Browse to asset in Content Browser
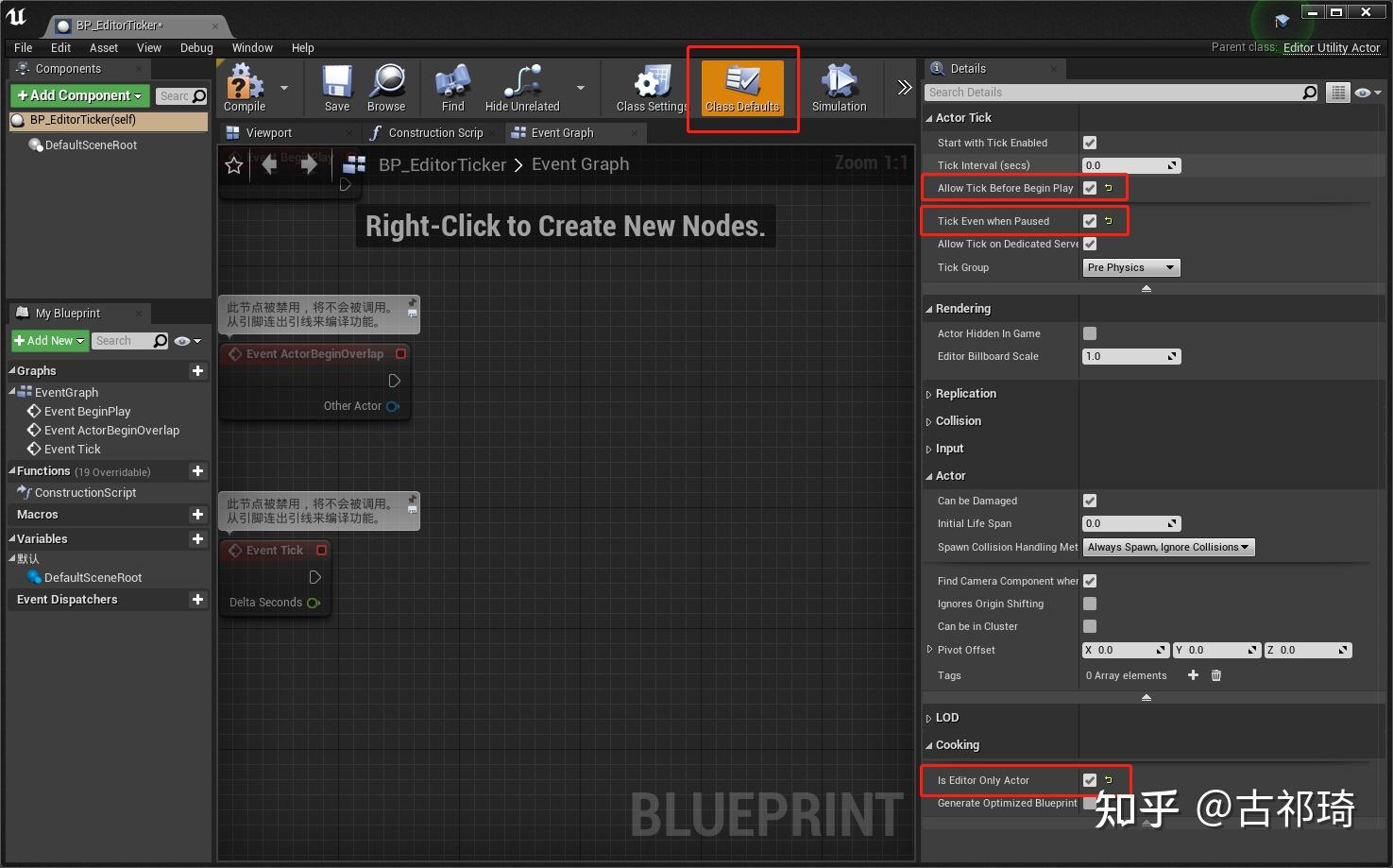This screenshot has width=1393, height=868. [x=386, y=88]
